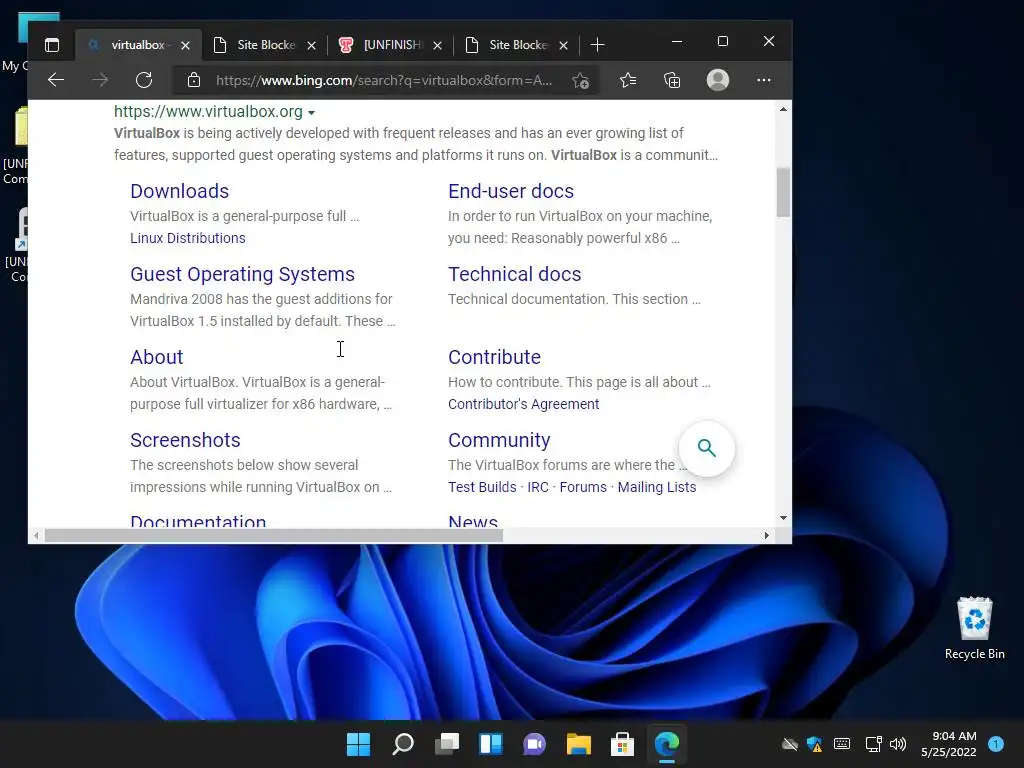Open the Favorites list icon
The width and height of the screenshot is (1024, 768).
click(x=628, y=80)
